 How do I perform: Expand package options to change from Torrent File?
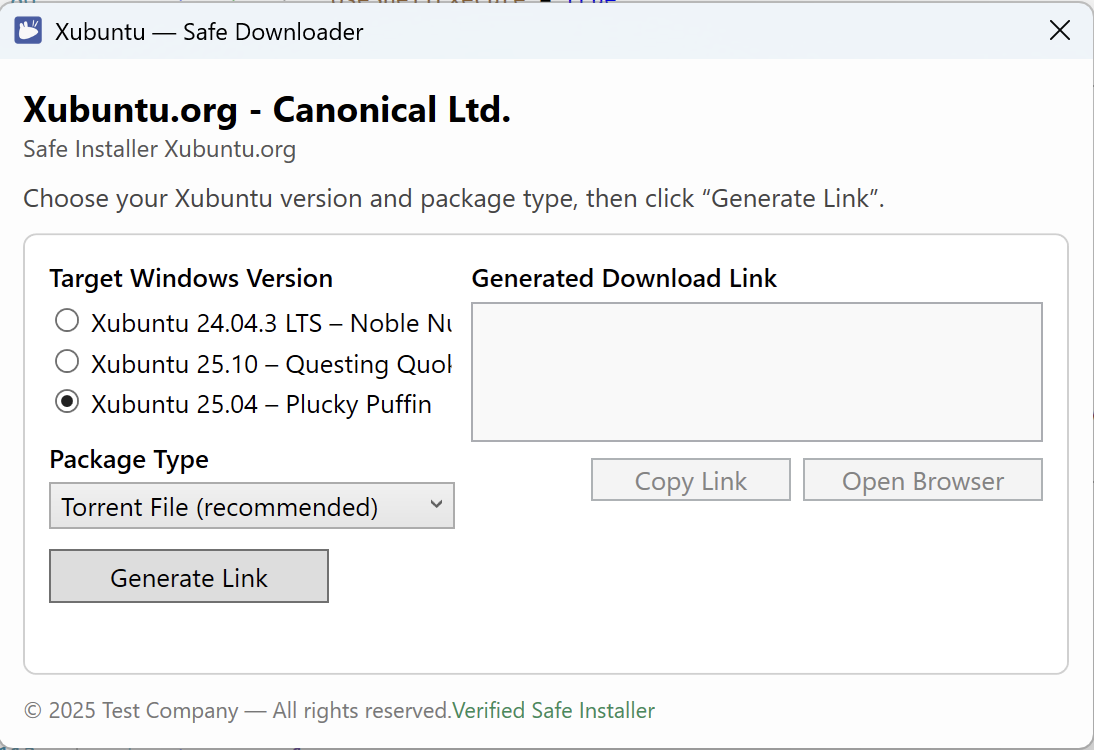[x=251, y=506]
